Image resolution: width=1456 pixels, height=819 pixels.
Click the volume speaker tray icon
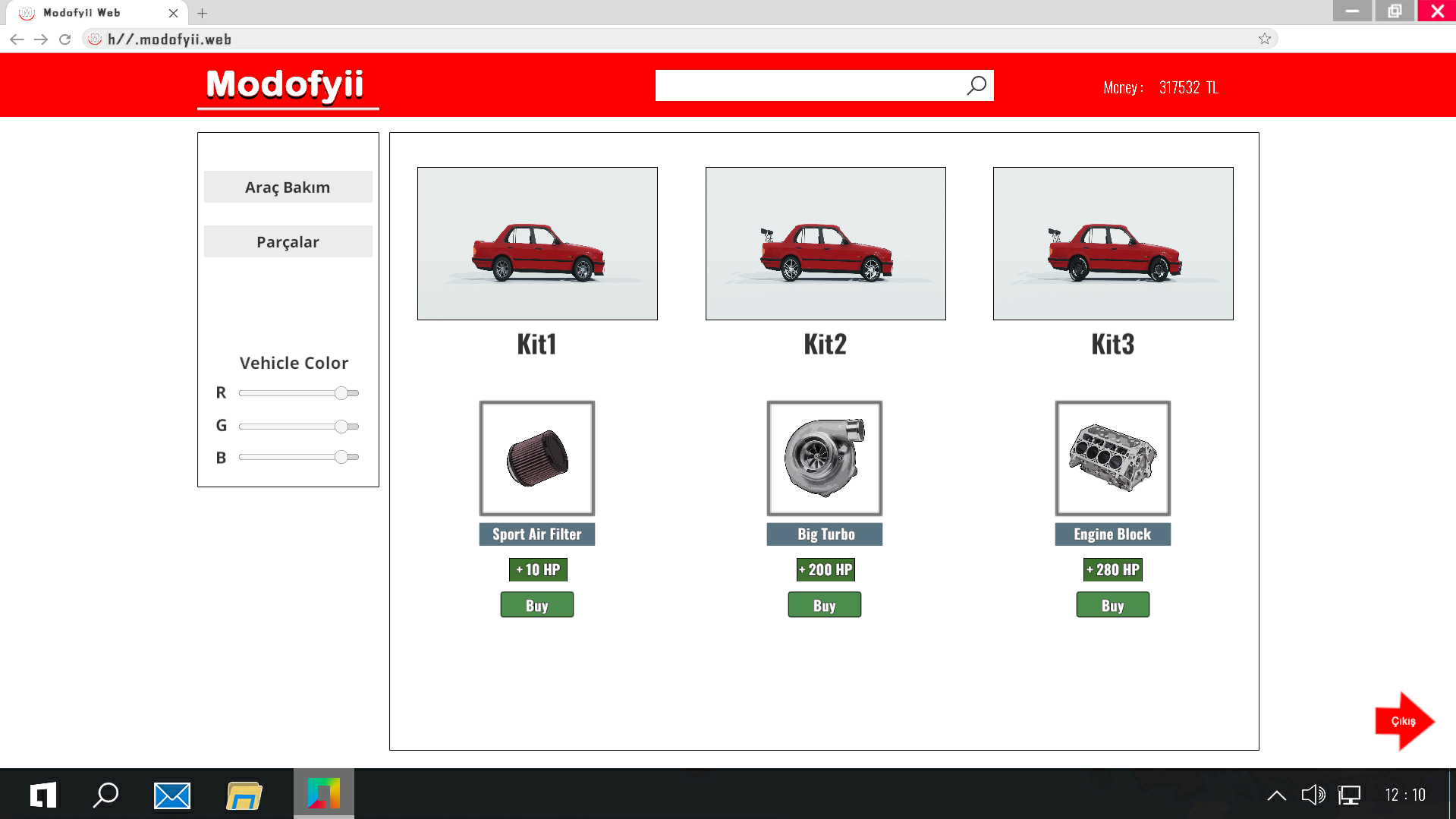click(x=1313, y=795)
